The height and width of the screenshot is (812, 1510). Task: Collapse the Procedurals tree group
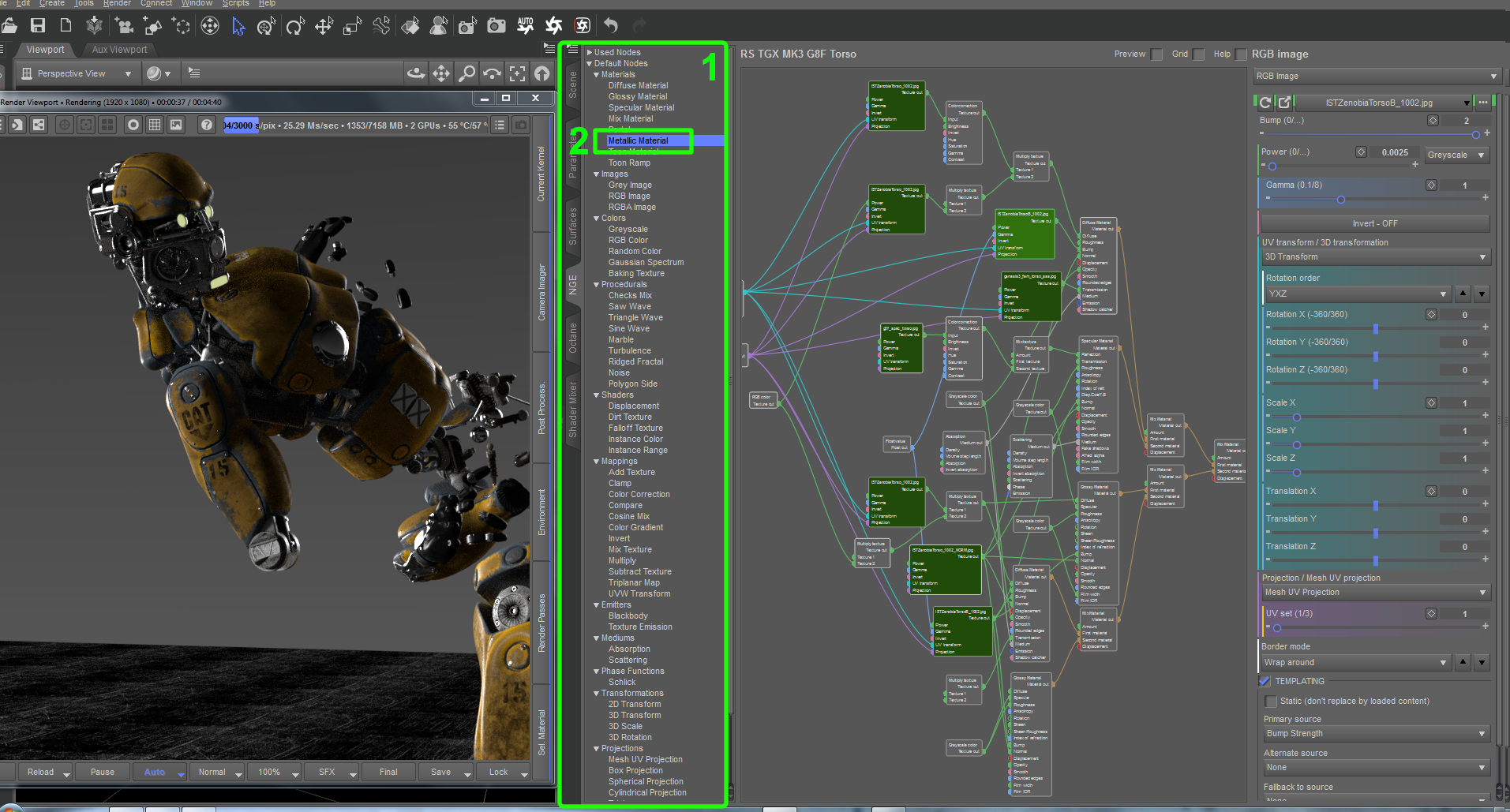pyautogui.click(x=597, y=285)
